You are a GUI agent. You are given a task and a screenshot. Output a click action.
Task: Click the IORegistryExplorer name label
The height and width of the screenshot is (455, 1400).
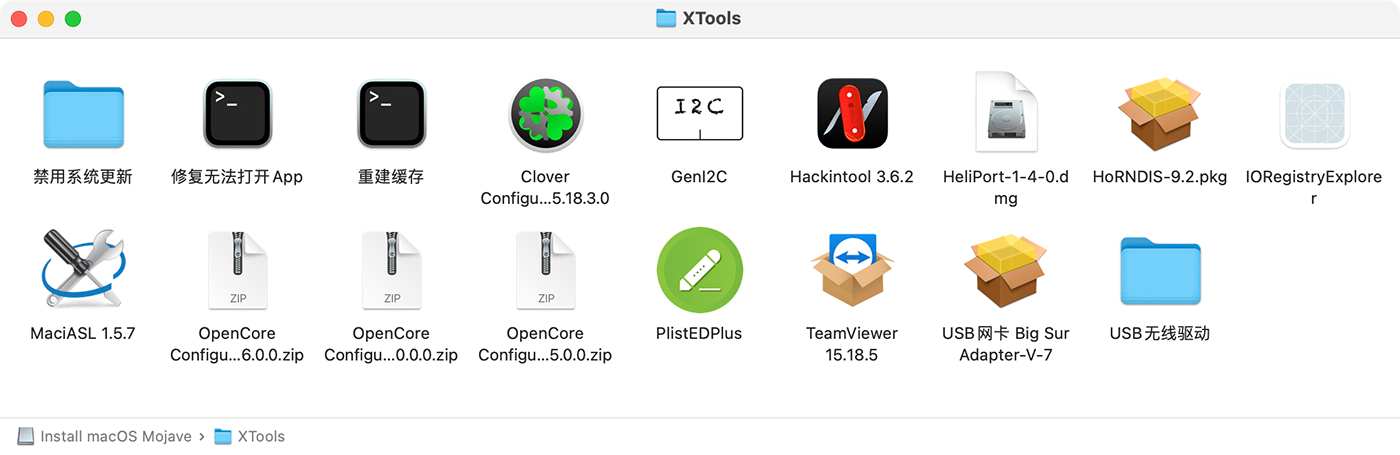tap(1314, 188)
